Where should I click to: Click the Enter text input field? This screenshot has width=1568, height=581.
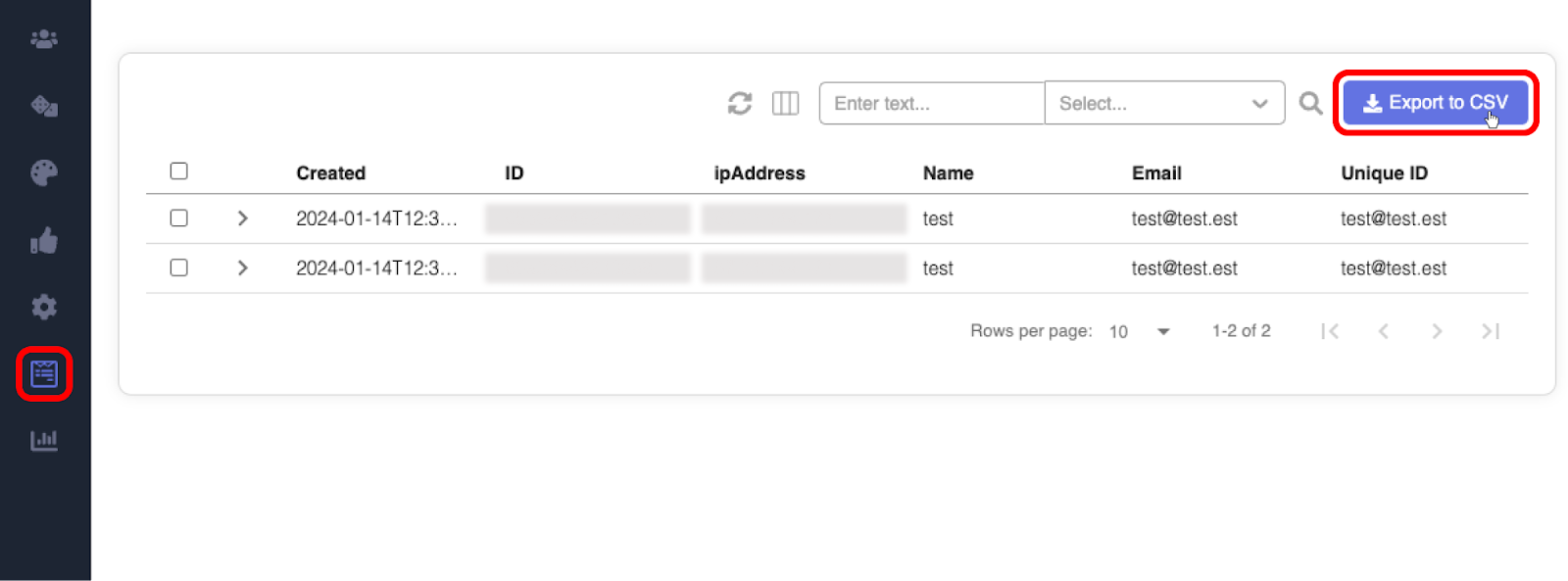(931, 103)
